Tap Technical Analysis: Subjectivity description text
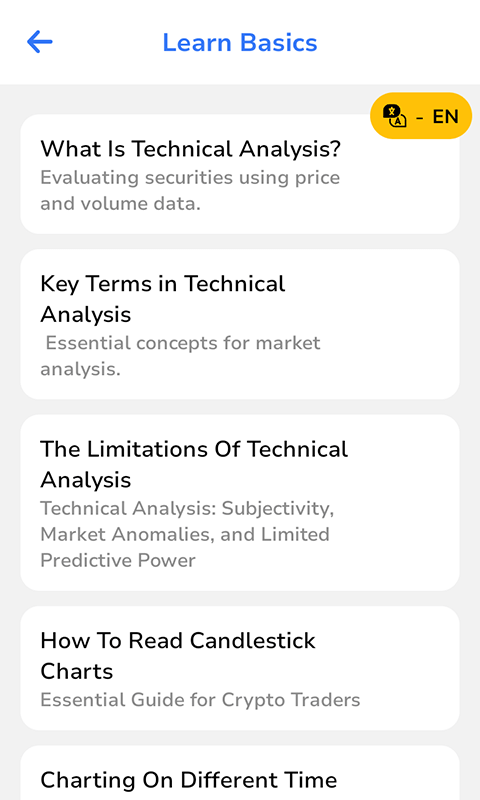This screenshot has width=480, height=800. (187, 508)
